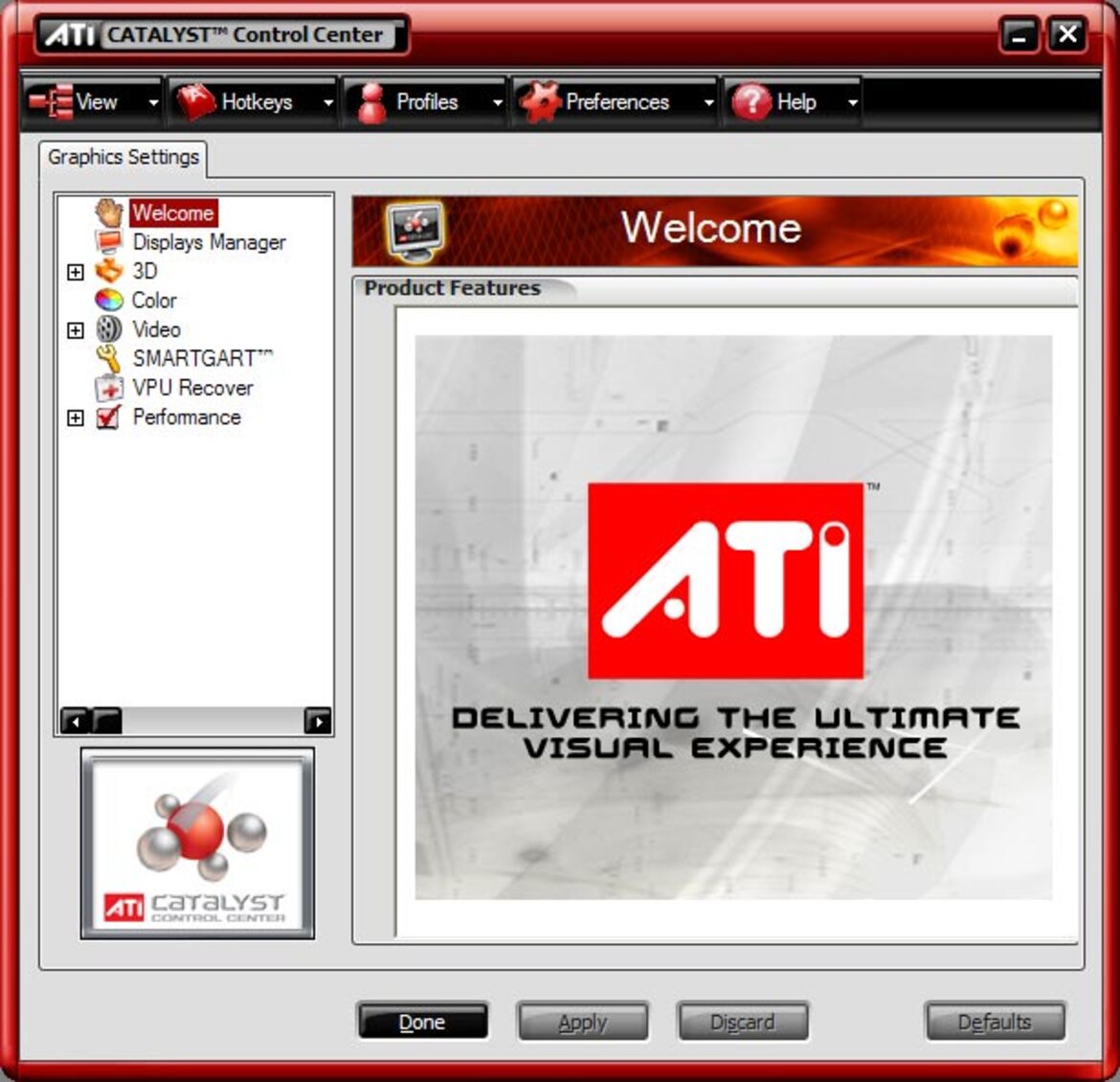Open the Preferences menu label
The image size is (1120, 1082).
point(617,102)
